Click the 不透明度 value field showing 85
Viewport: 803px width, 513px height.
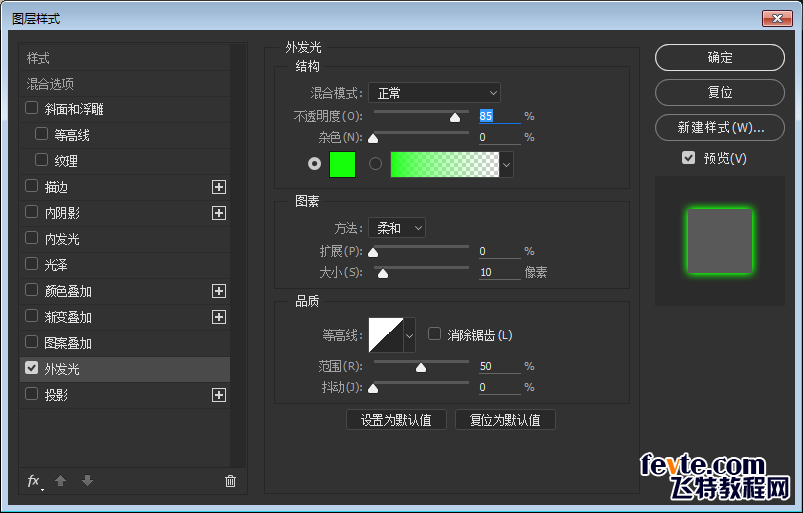point(499,116)
